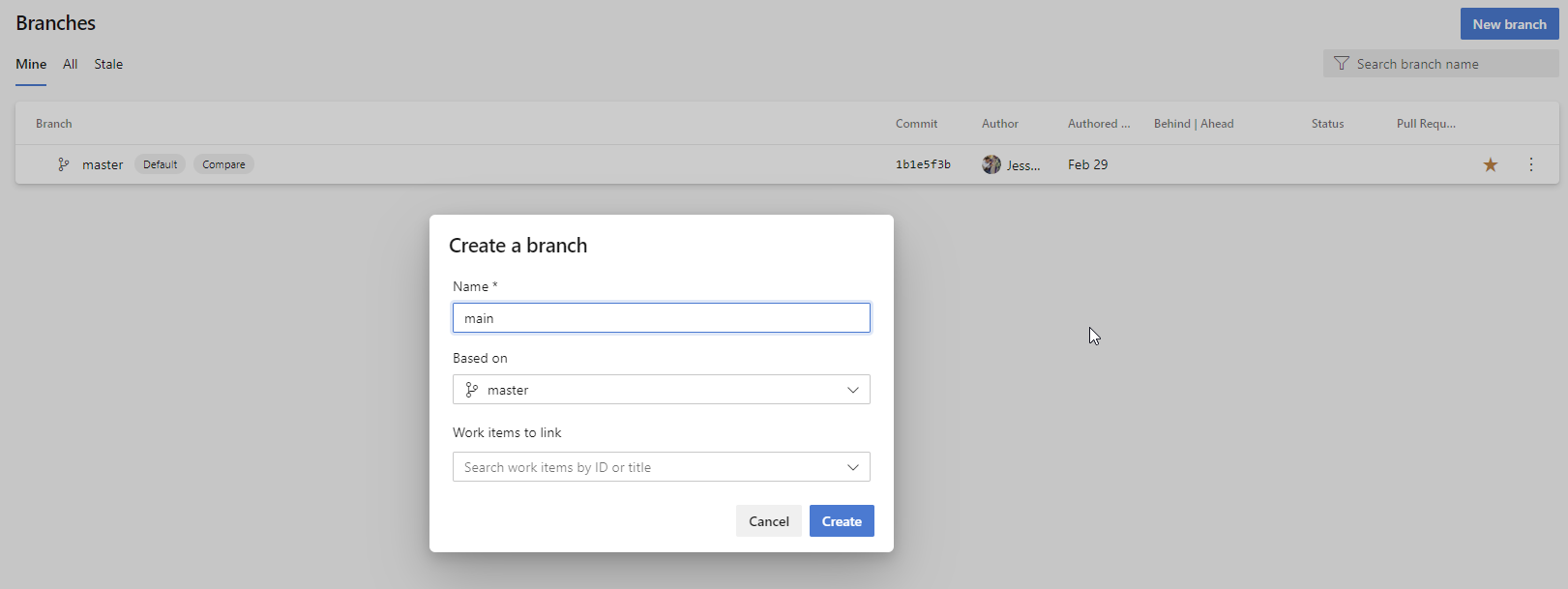This screenshot has height=589, width=1568.
Task: Switch to the All branches tab
Action: click(x=71, y=64)
